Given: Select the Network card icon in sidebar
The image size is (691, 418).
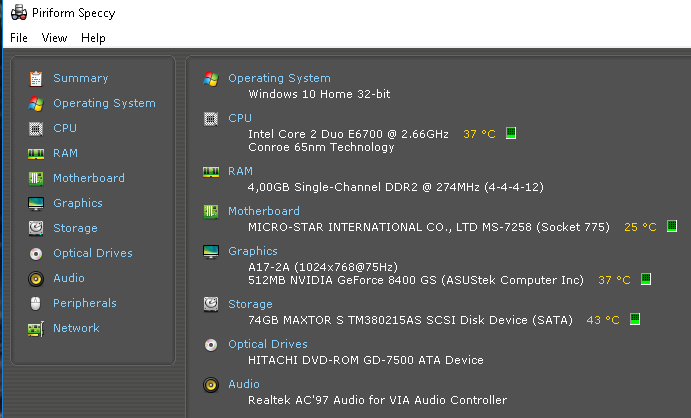Looking at the screenshot, I should coord(36,329).
